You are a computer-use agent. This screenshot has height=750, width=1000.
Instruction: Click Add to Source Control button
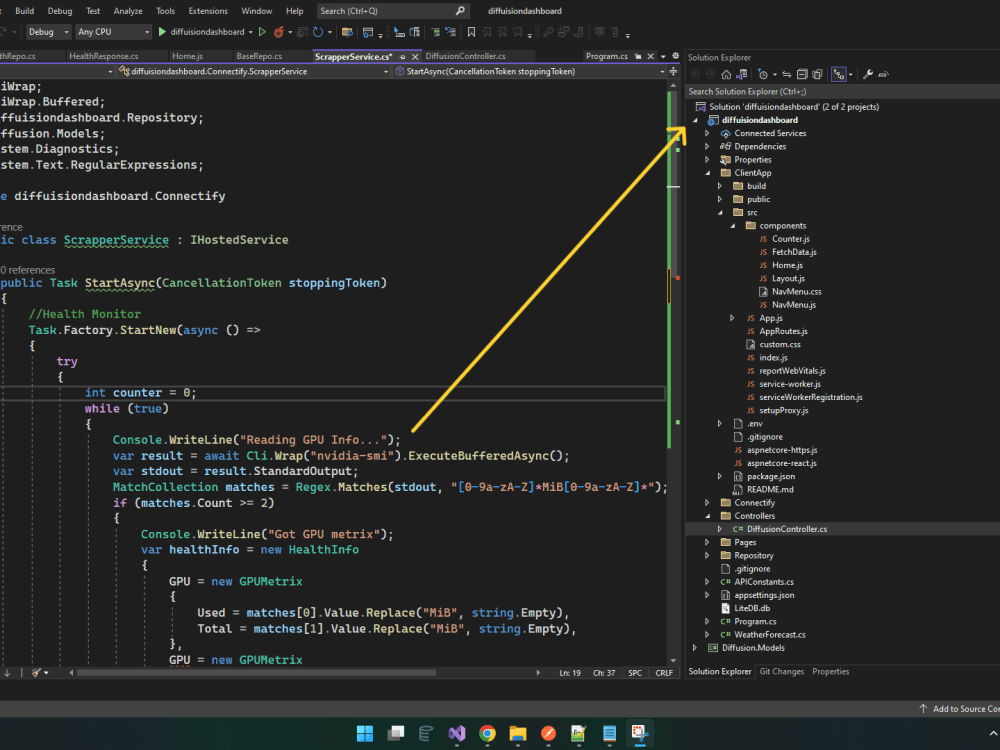[x=960, y=709]
